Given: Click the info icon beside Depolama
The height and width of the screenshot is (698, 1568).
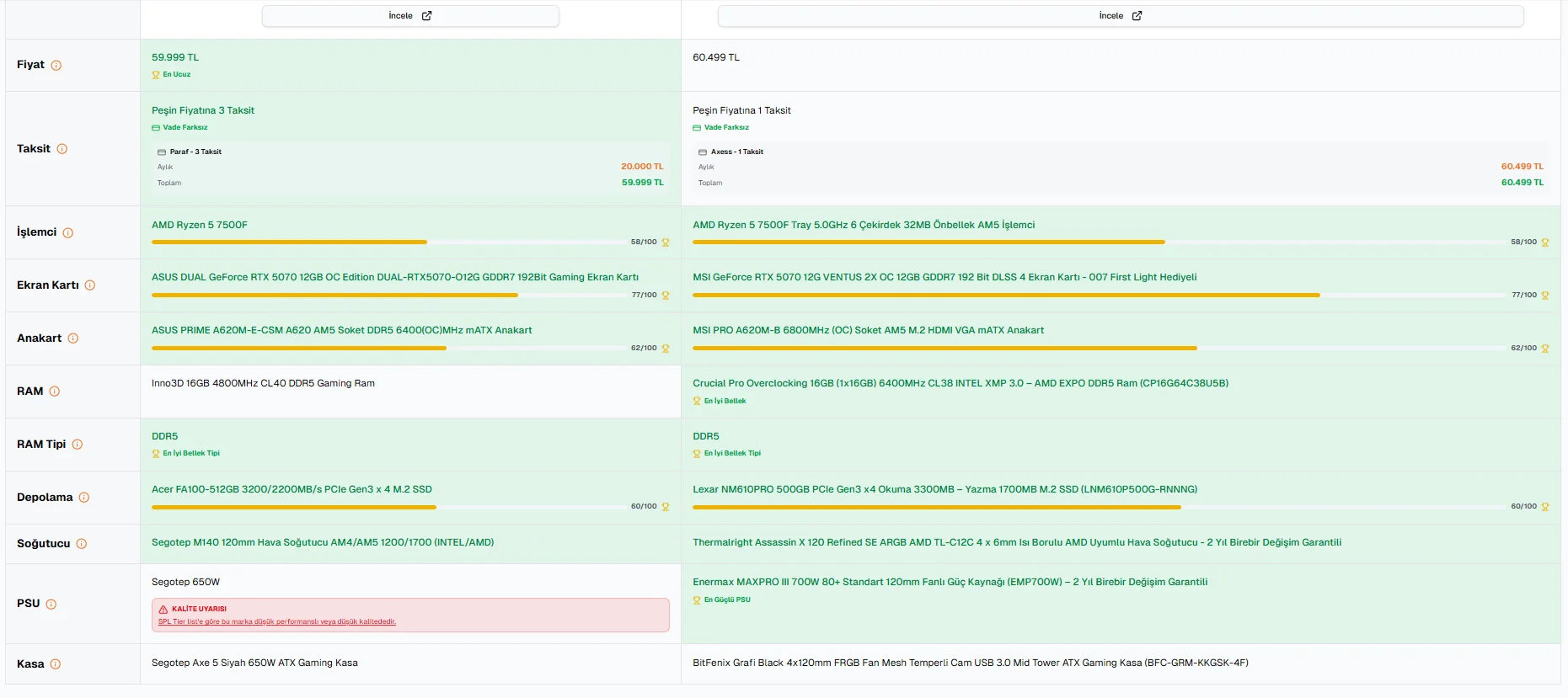Looking at the screenshot, I should point(84,498).
